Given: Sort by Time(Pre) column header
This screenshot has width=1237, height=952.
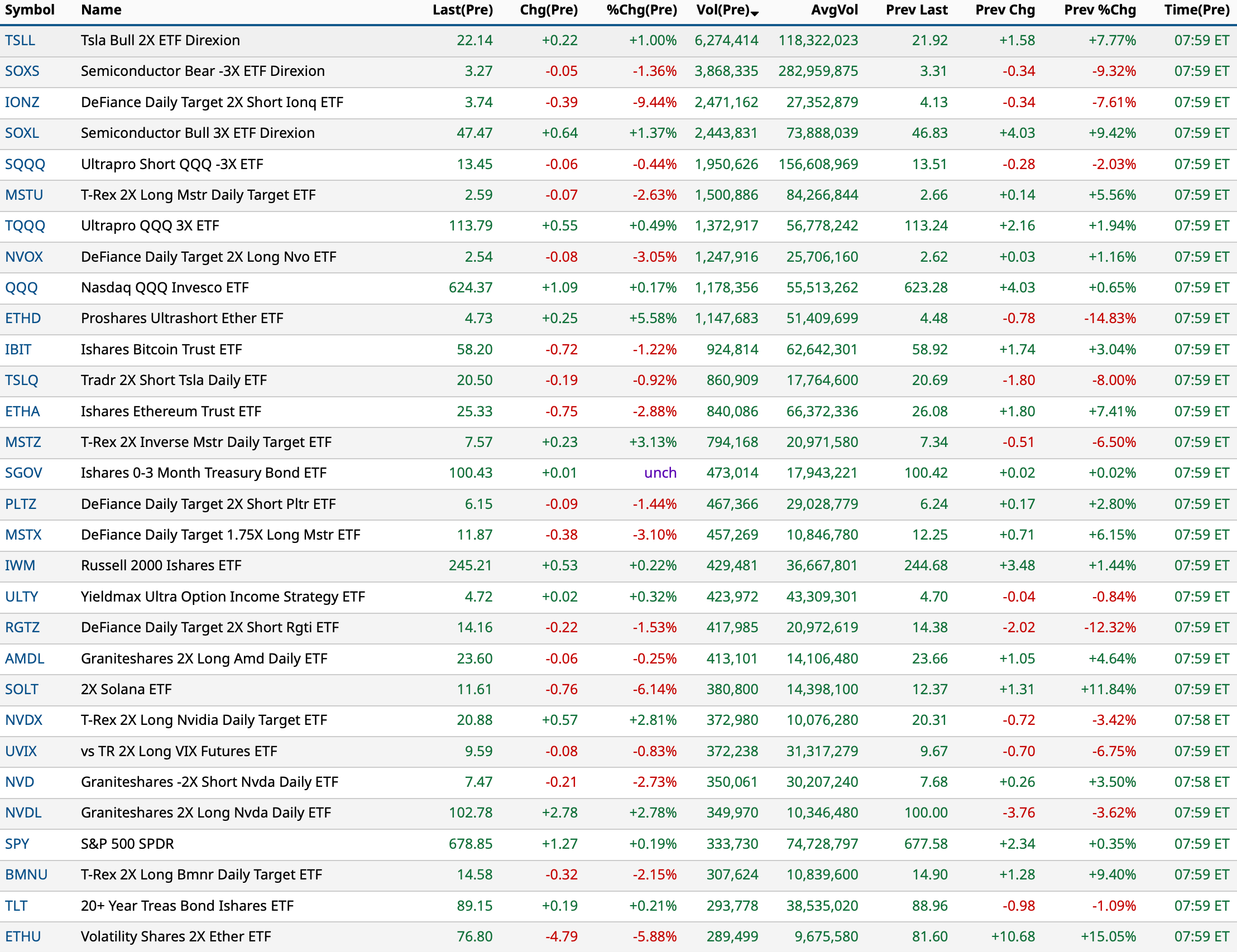Looking at the screenshot, I should click(x=1196, y=9).
